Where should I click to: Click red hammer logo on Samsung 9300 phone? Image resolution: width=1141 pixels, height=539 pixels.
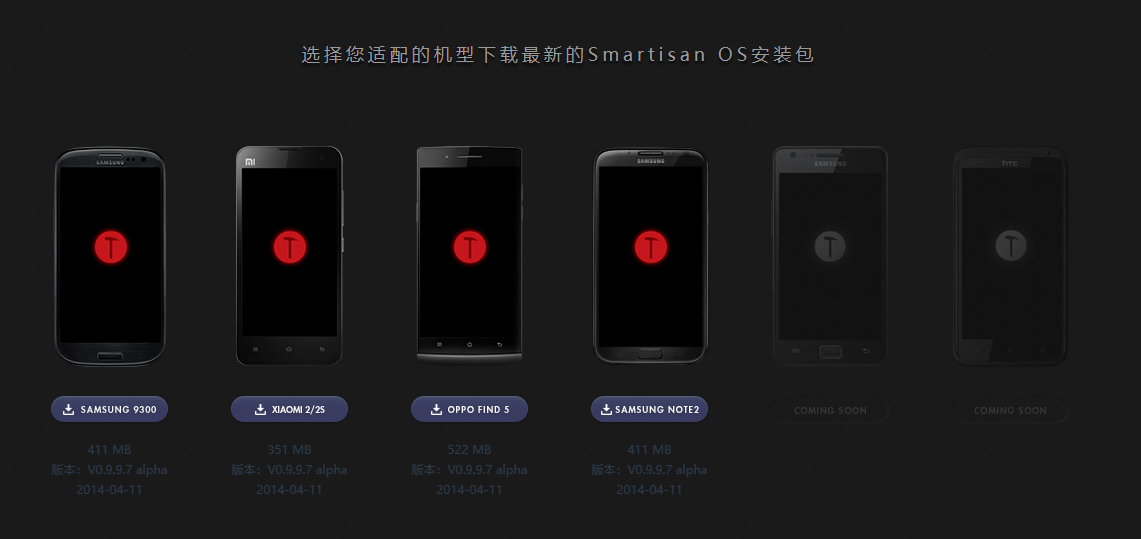pyautogui.click(x=111, y=247)
